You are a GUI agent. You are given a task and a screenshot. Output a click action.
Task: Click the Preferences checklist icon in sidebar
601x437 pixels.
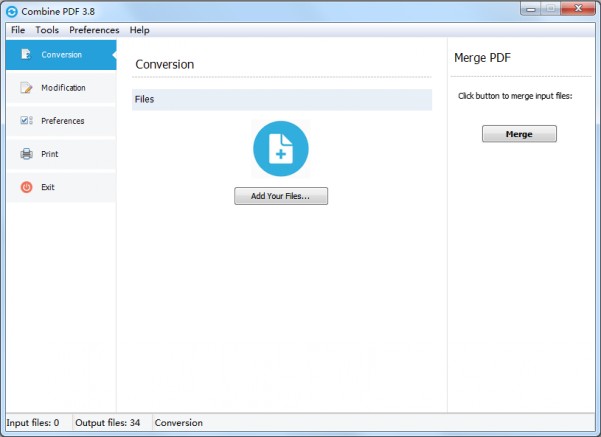click(x=26, y=121)
